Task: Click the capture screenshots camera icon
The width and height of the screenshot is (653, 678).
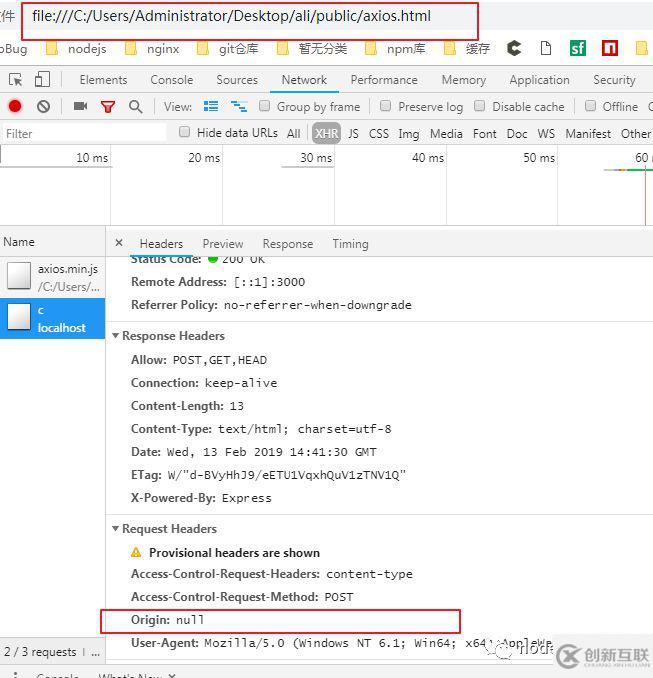Action: (x=80, y=106)
